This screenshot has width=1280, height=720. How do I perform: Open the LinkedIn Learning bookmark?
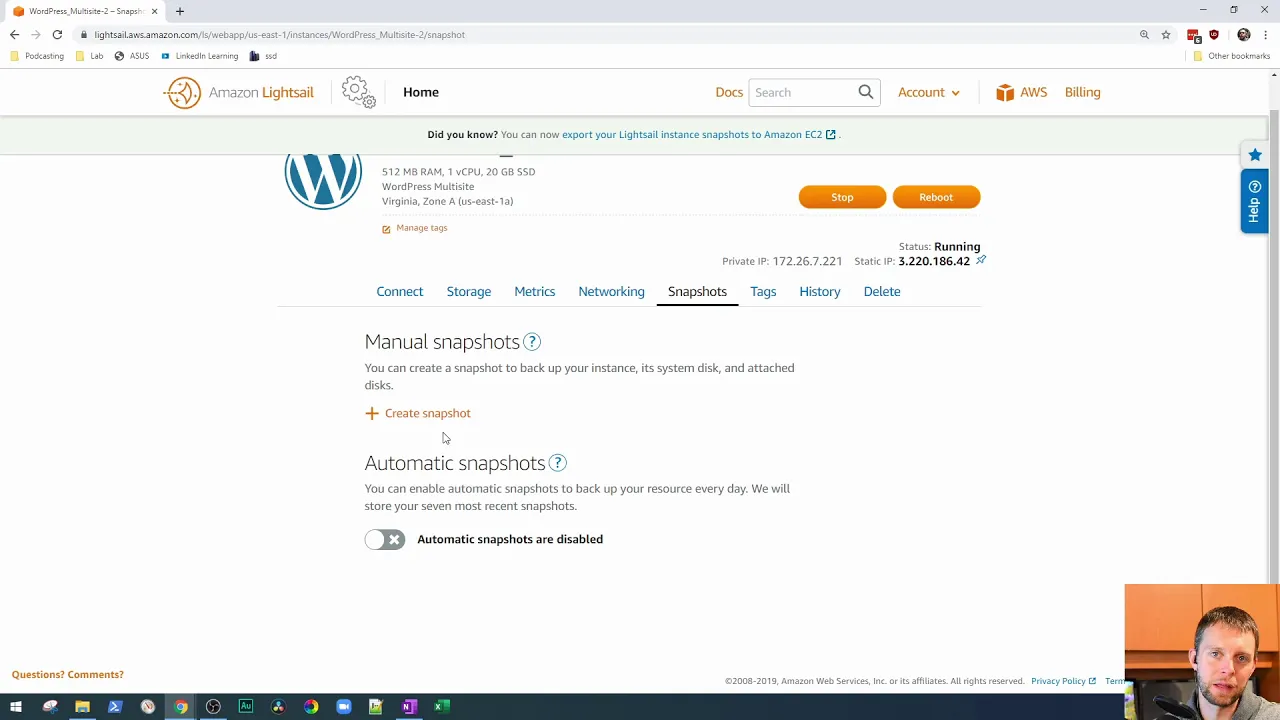tap(199, 56)
